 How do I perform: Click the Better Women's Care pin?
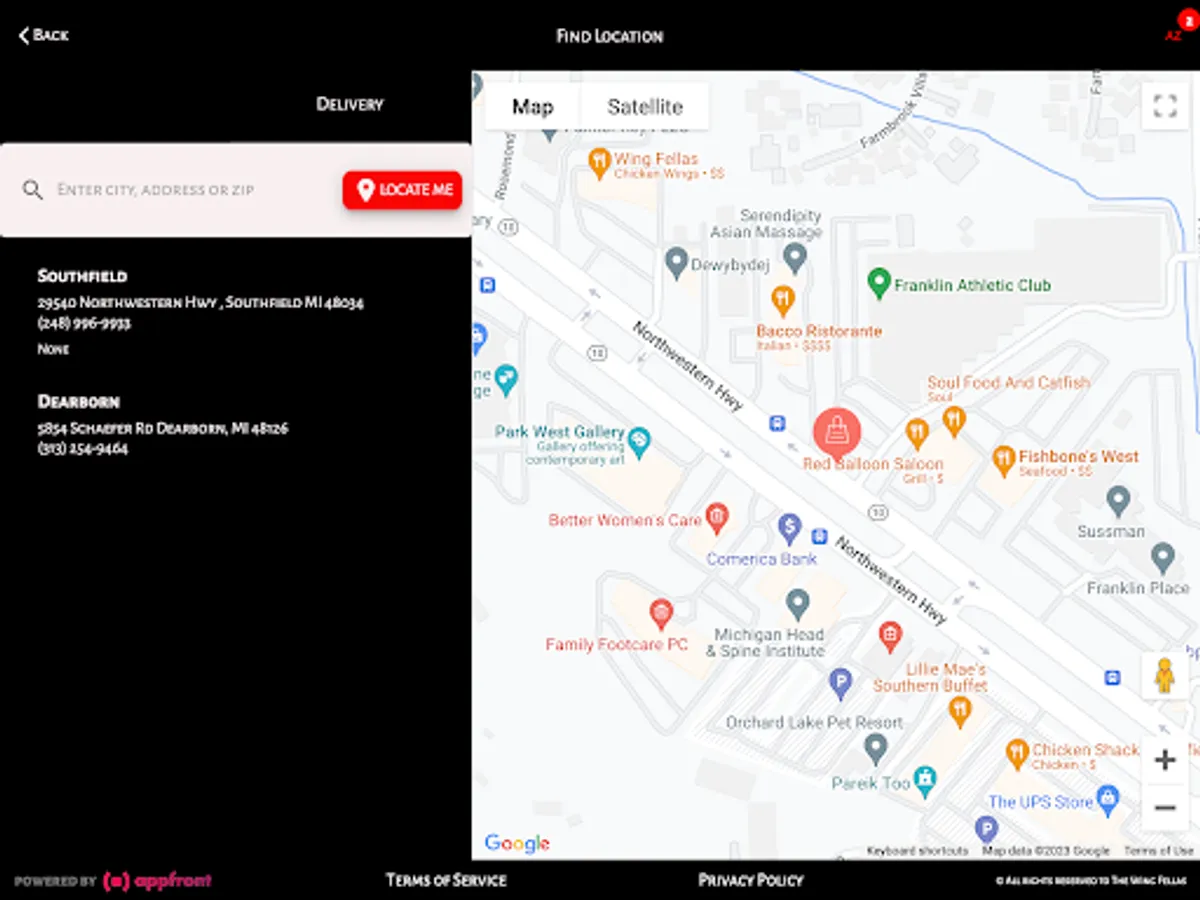click(x=716, y=518)
